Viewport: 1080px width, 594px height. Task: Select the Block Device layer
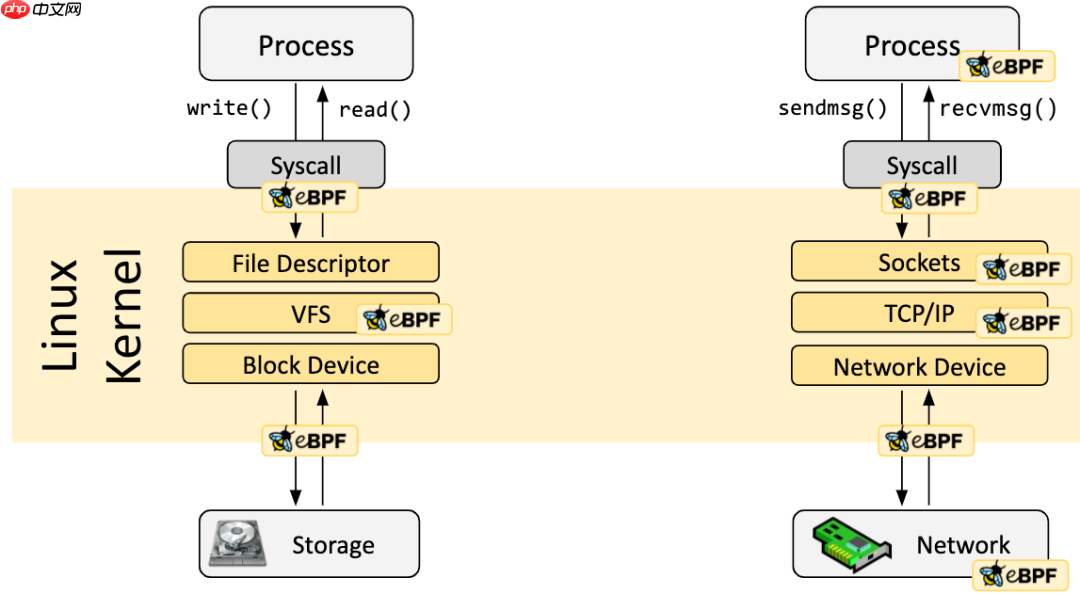(310, 365)
